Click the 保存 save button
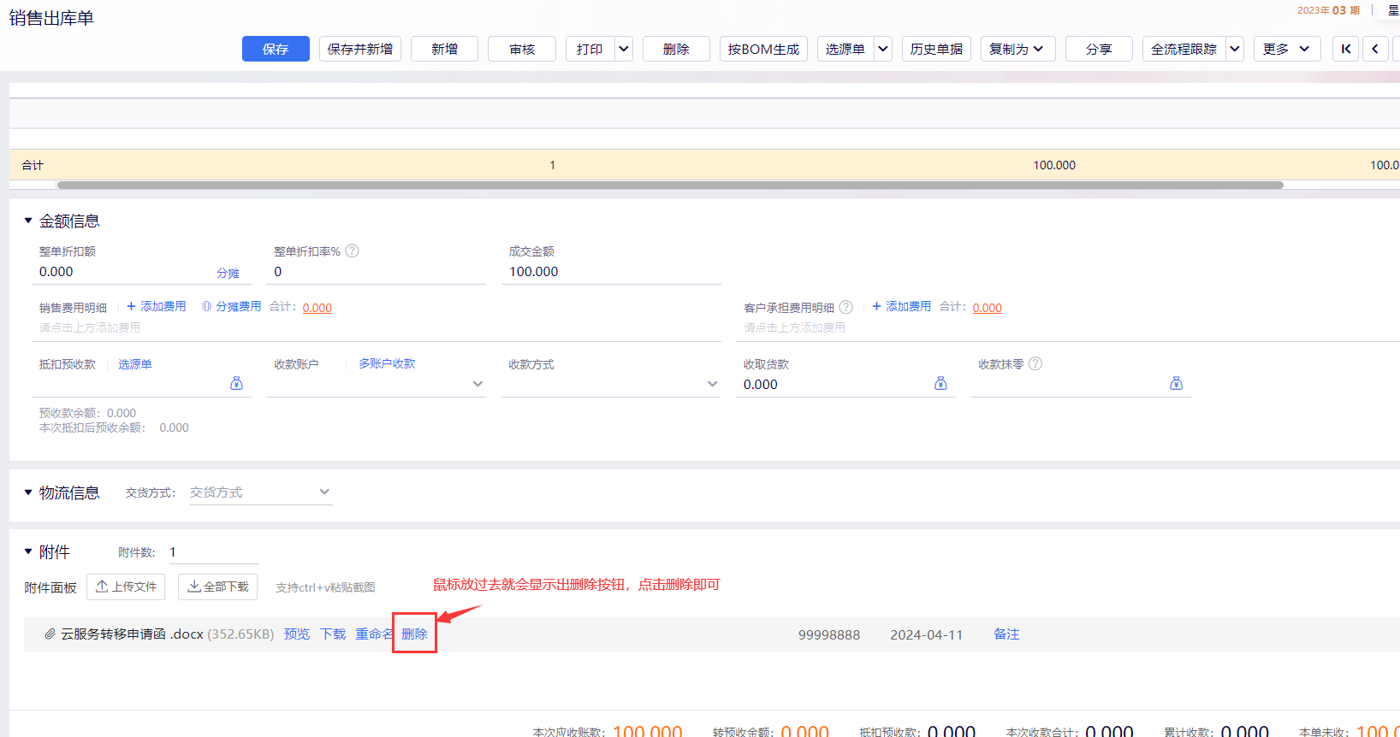1400x737 pixels. [x=275, y=49]
